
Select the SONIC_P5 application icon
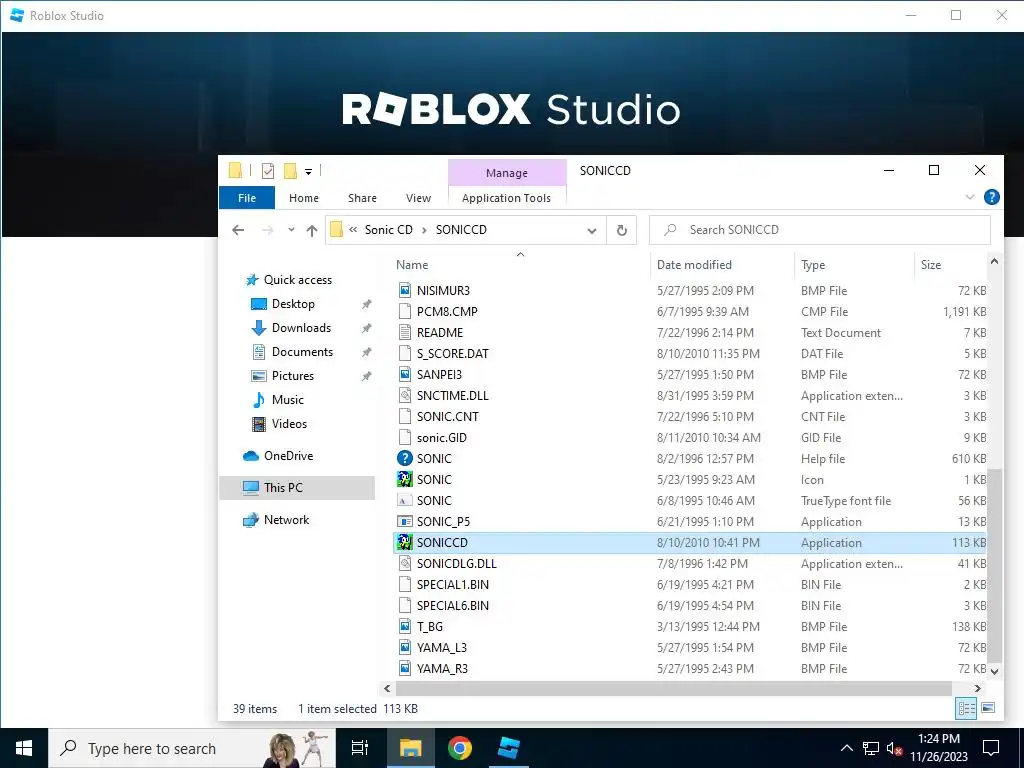pos(405,521)
